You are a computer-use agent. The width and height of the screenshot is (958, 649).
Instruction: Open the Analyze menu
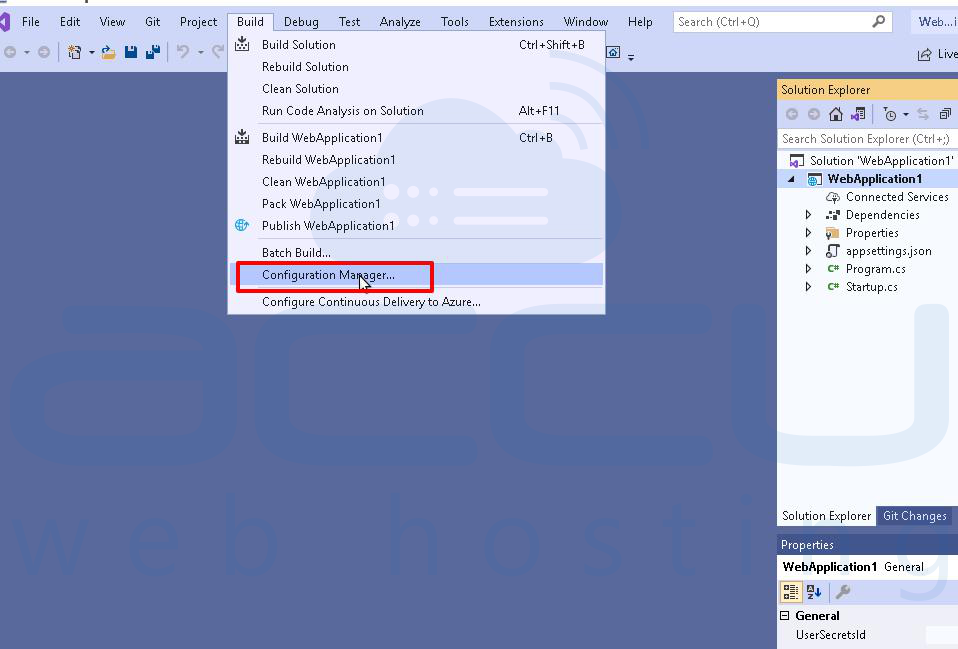(x=400, y=22)
